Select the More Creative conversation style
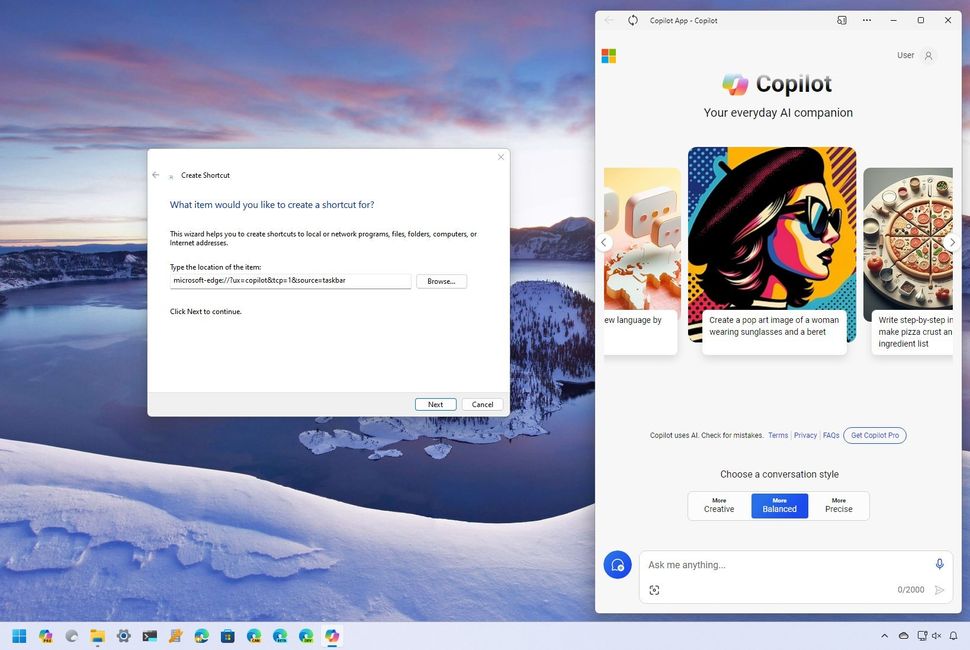Image resolution: width=970 pixels, height=650 pixels. 718,505
